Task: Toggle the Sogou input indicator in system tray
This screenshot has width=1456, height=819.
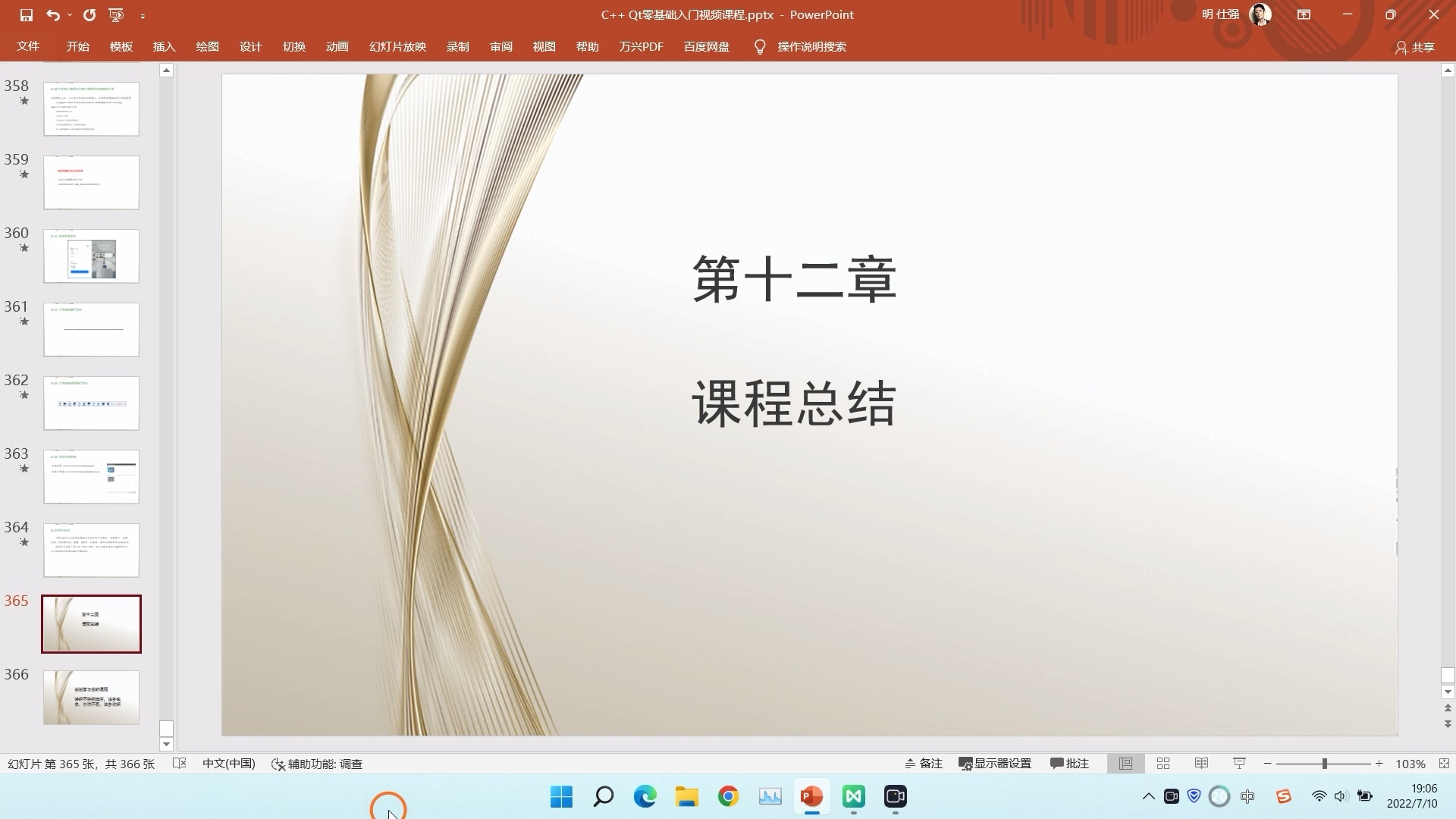Action: 1283,796
